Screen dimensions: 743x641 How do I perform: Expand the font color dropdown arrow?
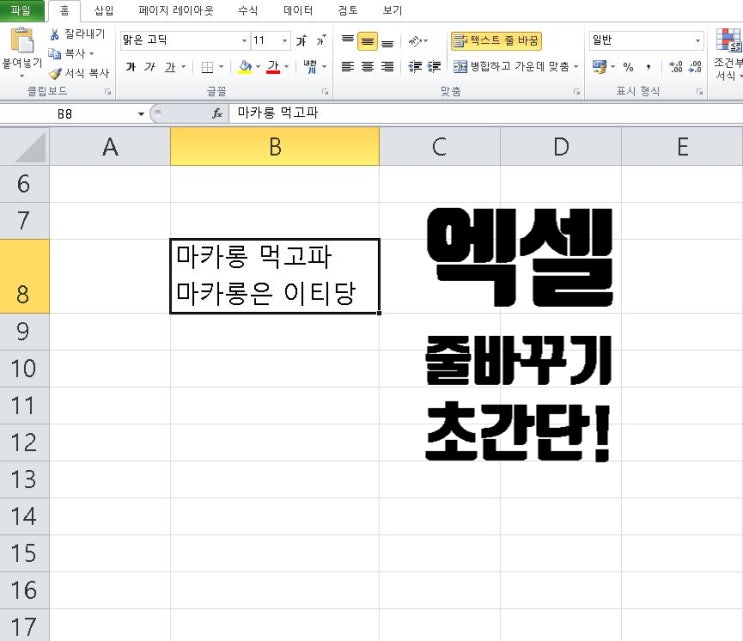pos(286,67)
